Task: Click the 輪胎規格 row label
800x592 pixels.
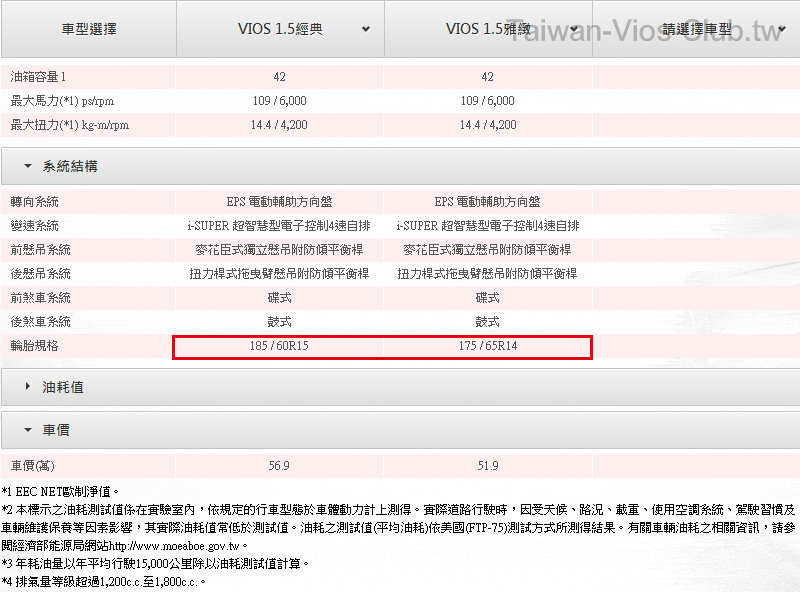Action: click(34, 346)
